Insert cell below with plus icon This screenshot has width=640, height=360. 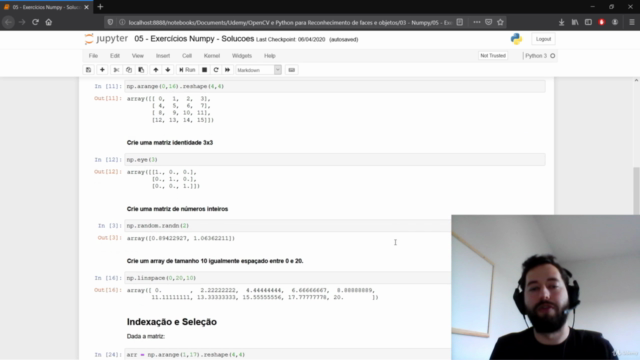tap(102, 70)
